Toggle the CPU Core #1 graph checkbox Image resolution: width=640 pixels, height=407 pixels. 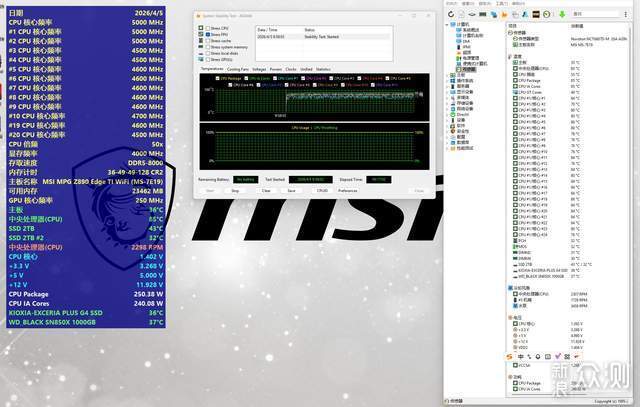pos(275,78)
